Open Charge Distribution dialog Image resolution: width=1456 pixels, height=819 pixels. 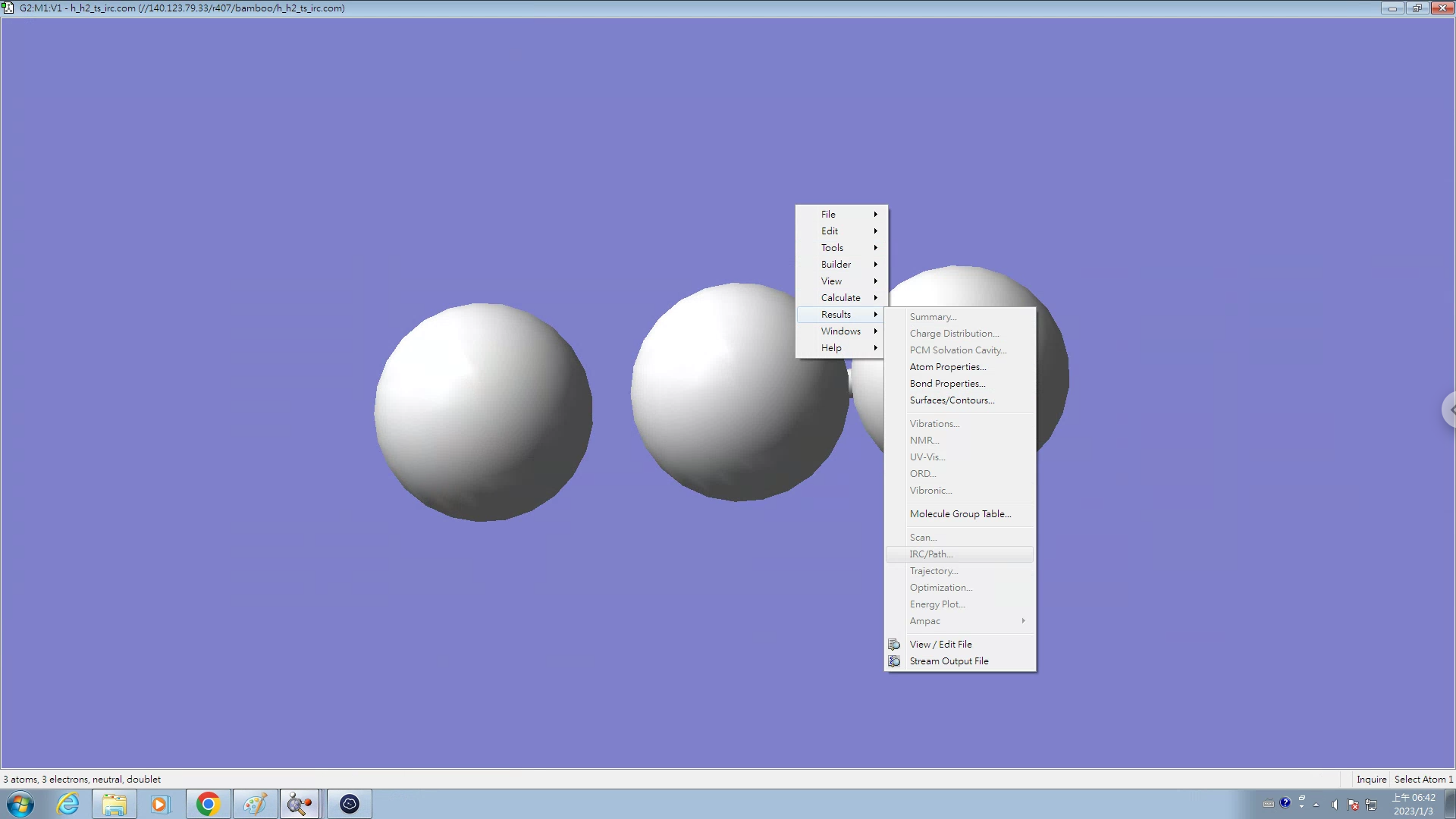click(x=959, y=334)
